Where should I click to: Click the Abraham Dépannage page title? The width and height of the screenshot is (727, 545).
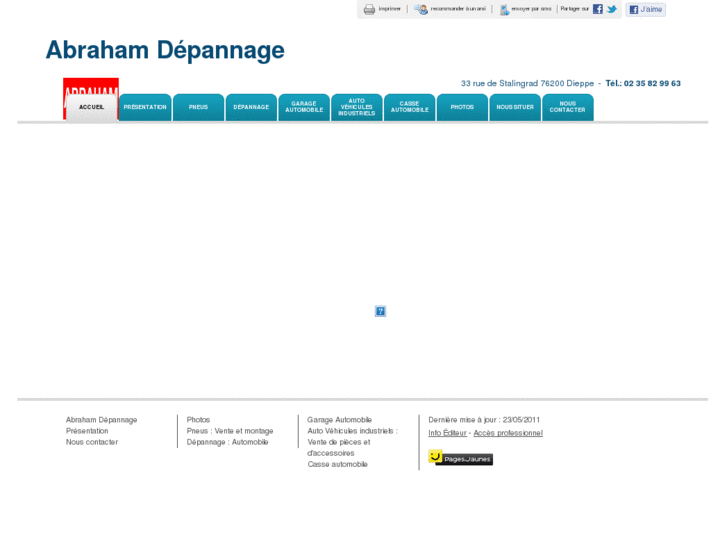[165, 50]
